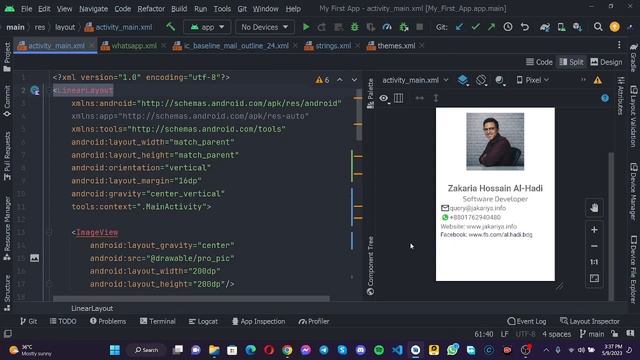The image size is (640, 360).
Task: Toggle the Structure tool window
Action: click(x=7, y=292)
